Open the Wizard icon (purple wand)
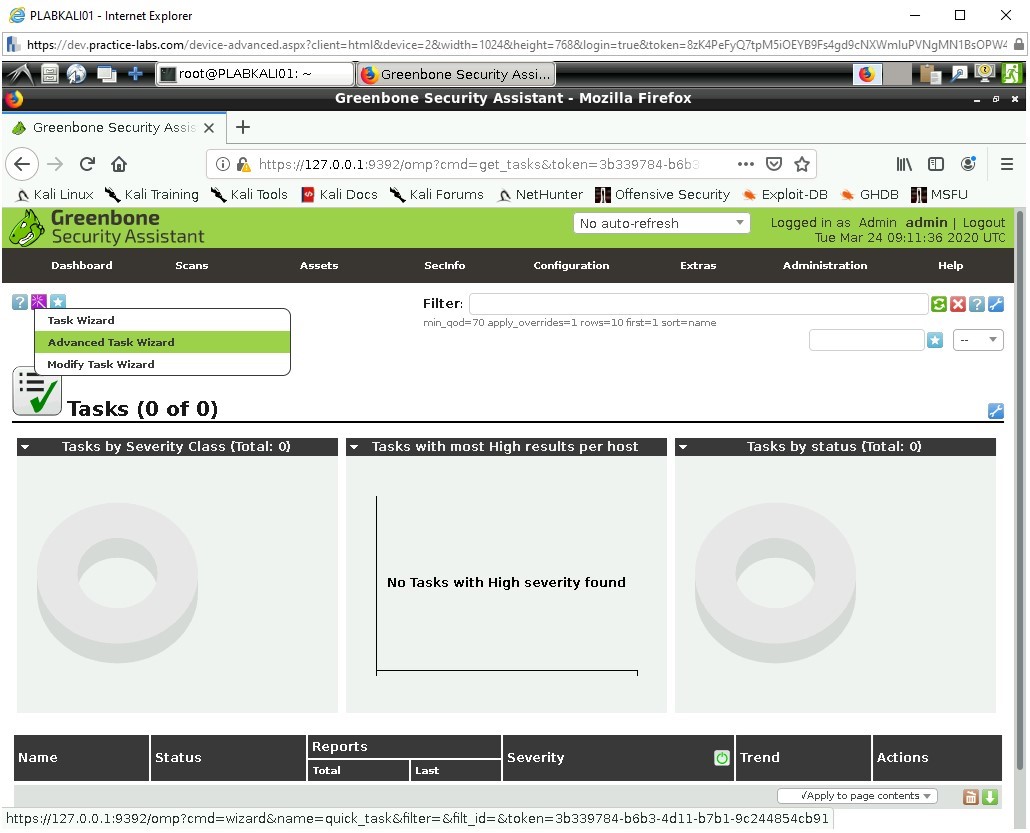Viewport: 1030px width, 833px height. (38, 301)
